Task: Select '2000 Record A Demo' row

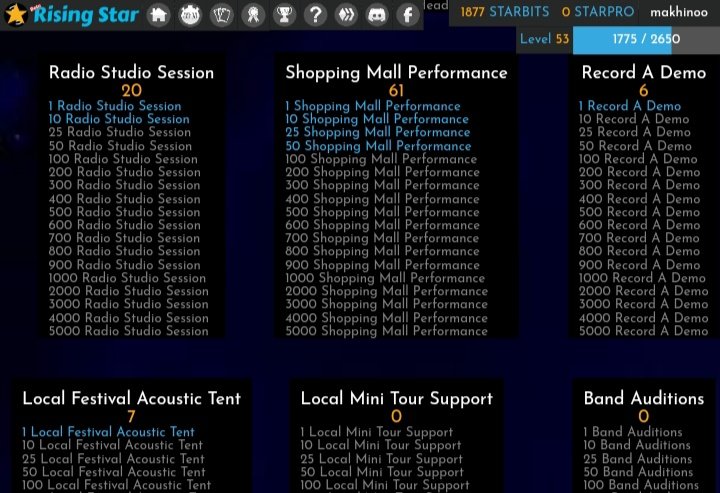Action: (643, 291)
